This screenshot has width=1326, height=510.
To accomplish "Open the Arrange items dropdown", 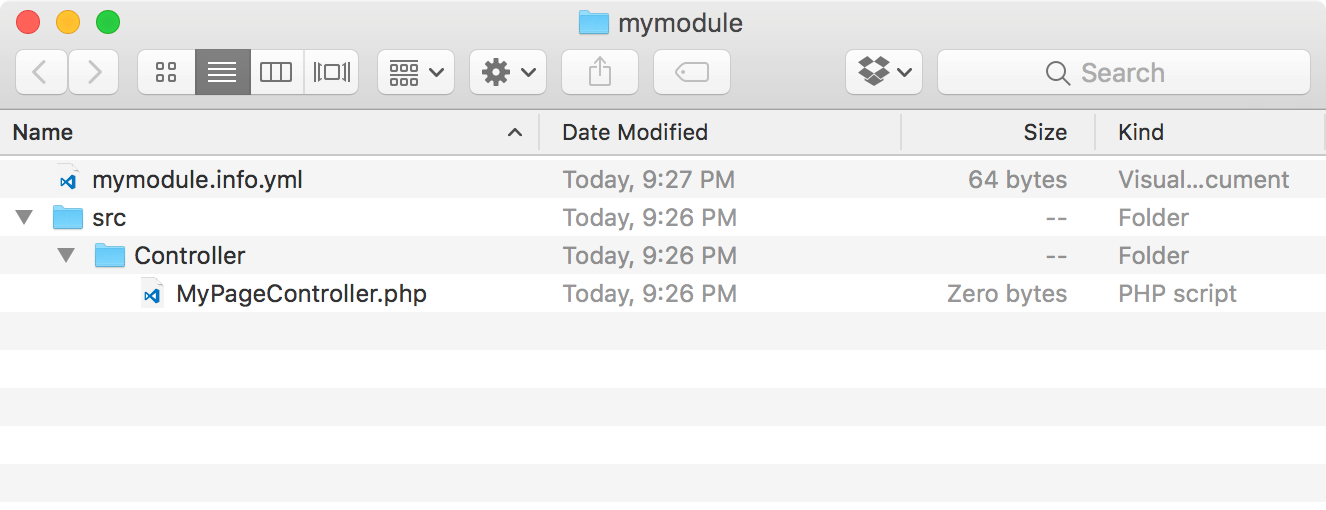I will click(416, 72).
